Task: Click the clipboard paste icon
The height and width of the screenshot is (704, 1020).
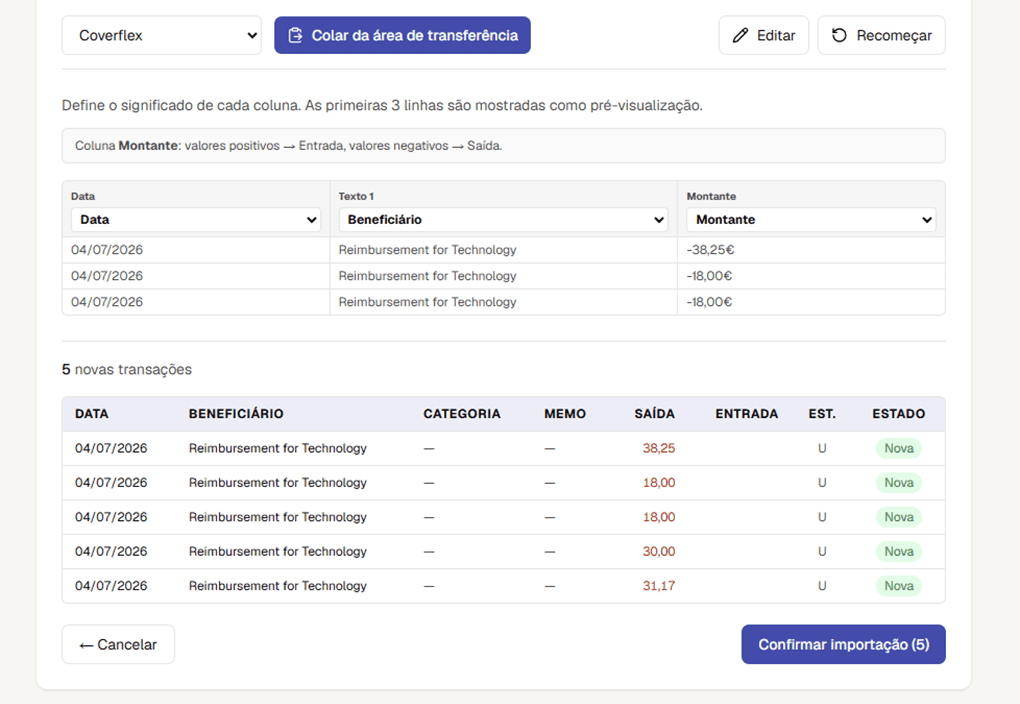Action: (295, 35)
